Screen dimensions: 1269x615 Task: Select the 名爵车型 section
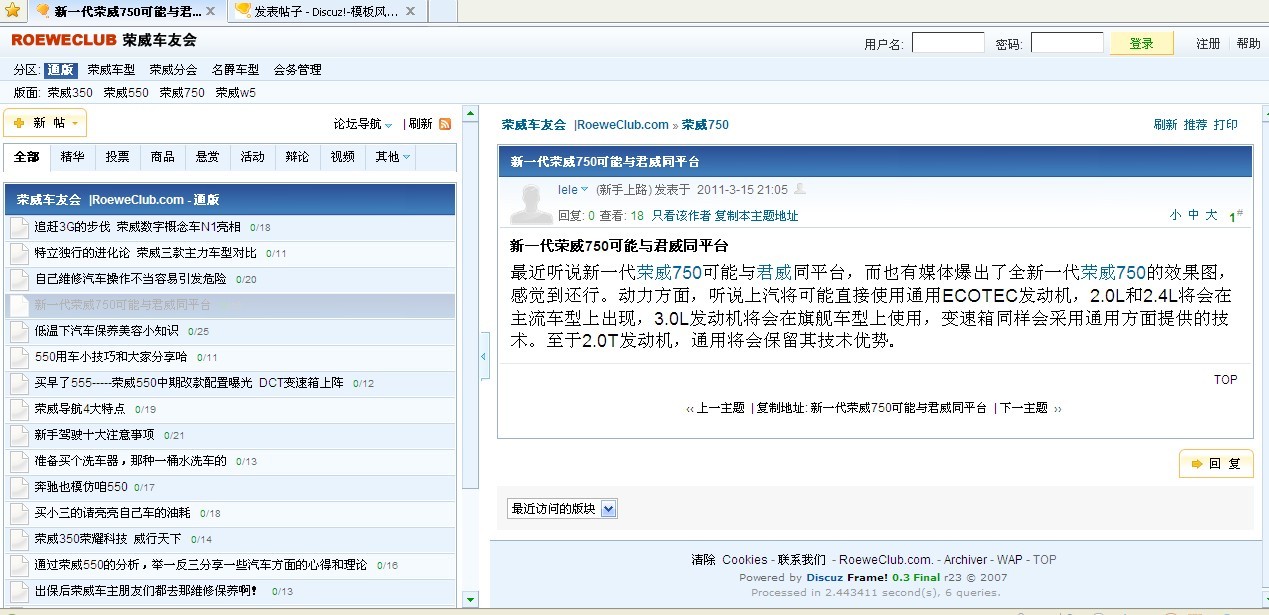tap(235, 70)
